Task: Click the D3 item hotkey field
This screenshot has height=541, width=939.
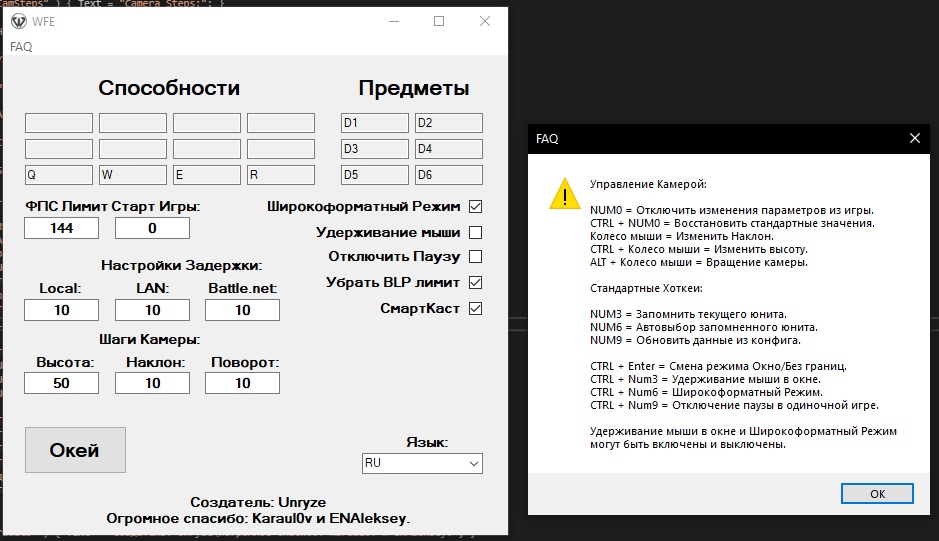Action: coord(375,149)
